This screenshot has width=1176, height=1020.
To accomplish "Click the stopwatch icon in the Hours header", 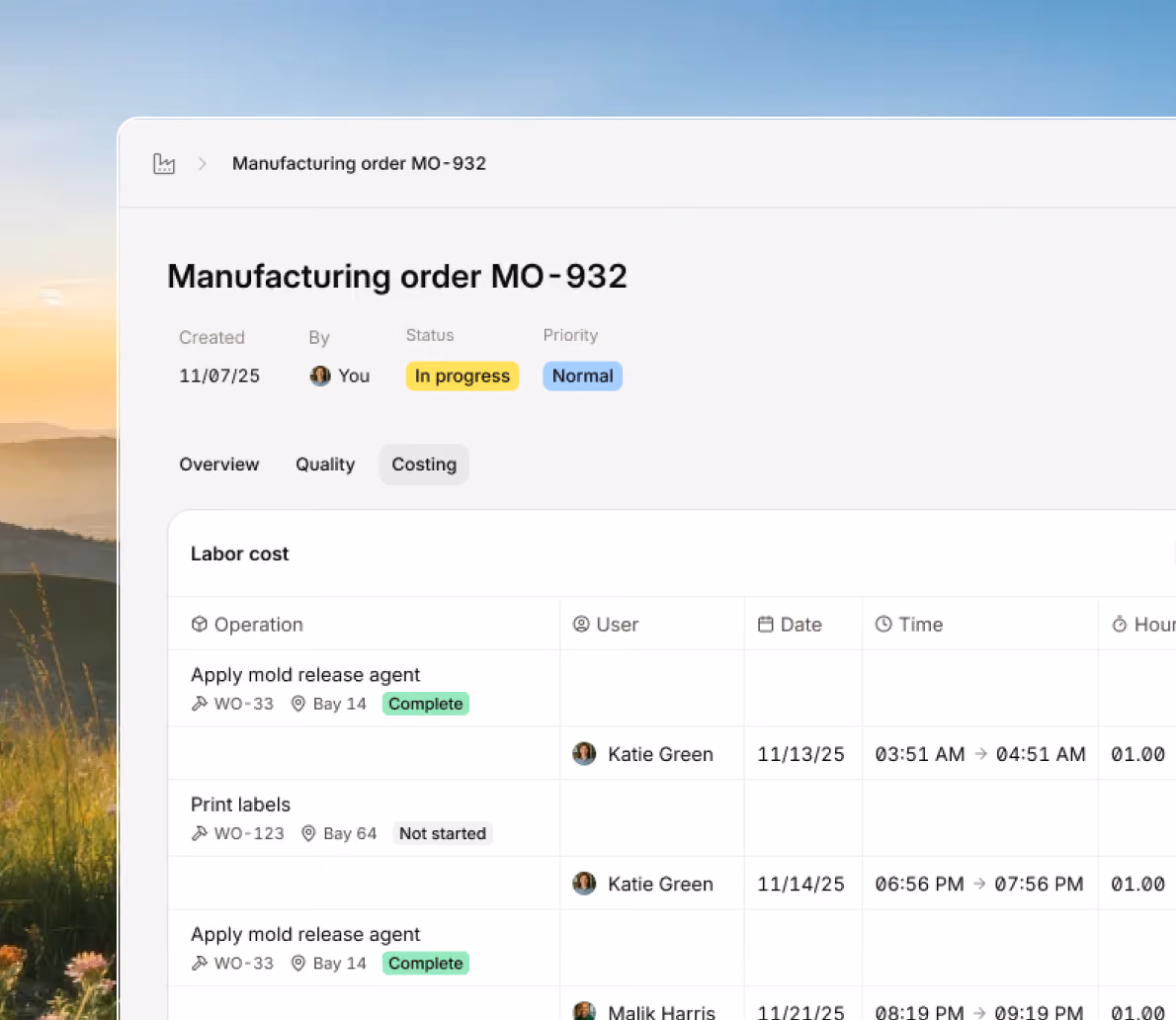I will pos(1119,624).
